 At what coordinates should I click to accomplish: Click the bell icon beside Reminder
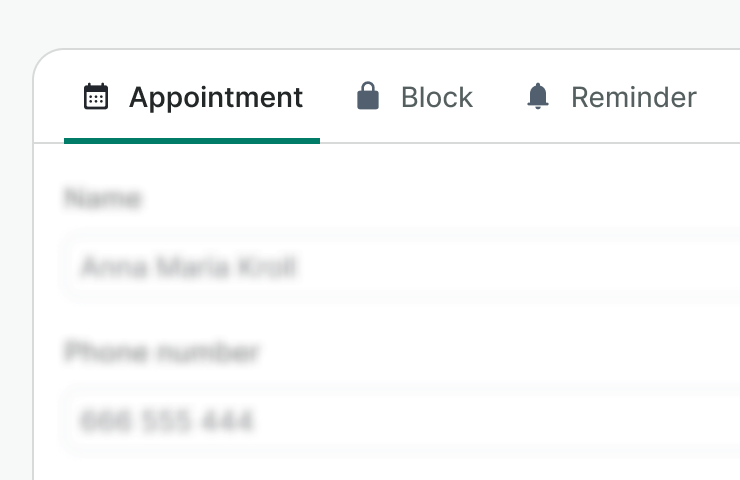[x=538, y=97]
